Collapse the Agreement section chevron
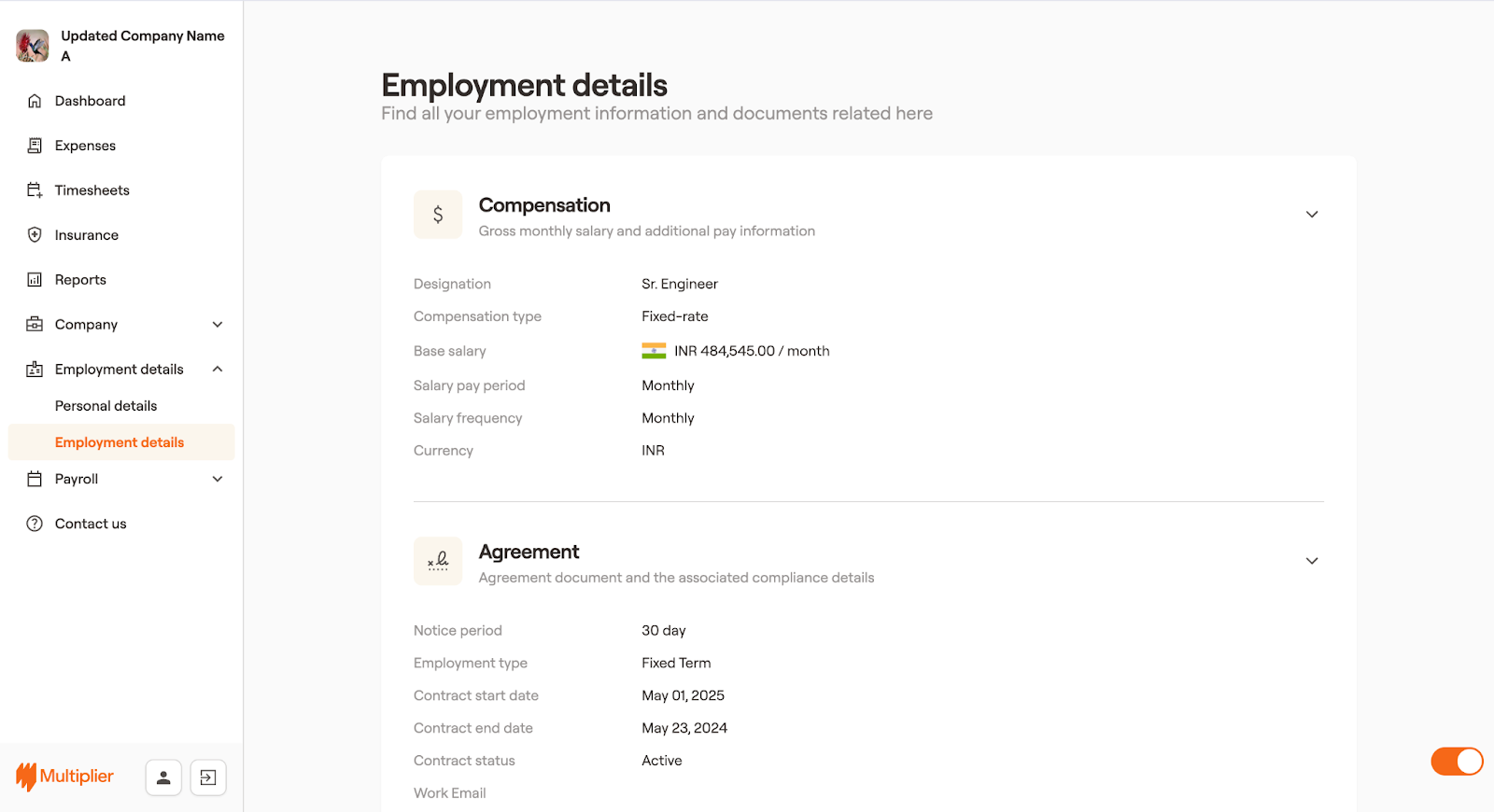Image resolution: width=1494 pixels, height=812 pixels. [x=1312, y=561]
